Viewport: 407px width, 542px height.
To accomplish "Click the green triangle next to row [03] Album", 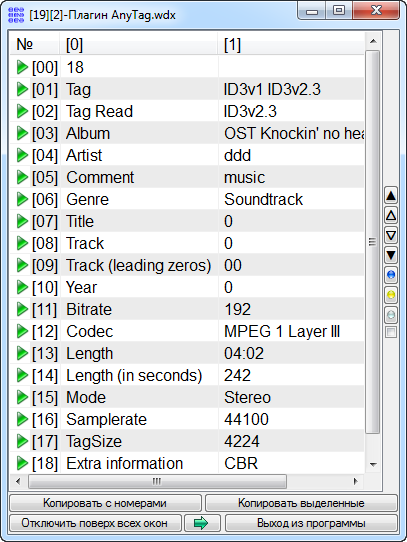I will [22, 133].
